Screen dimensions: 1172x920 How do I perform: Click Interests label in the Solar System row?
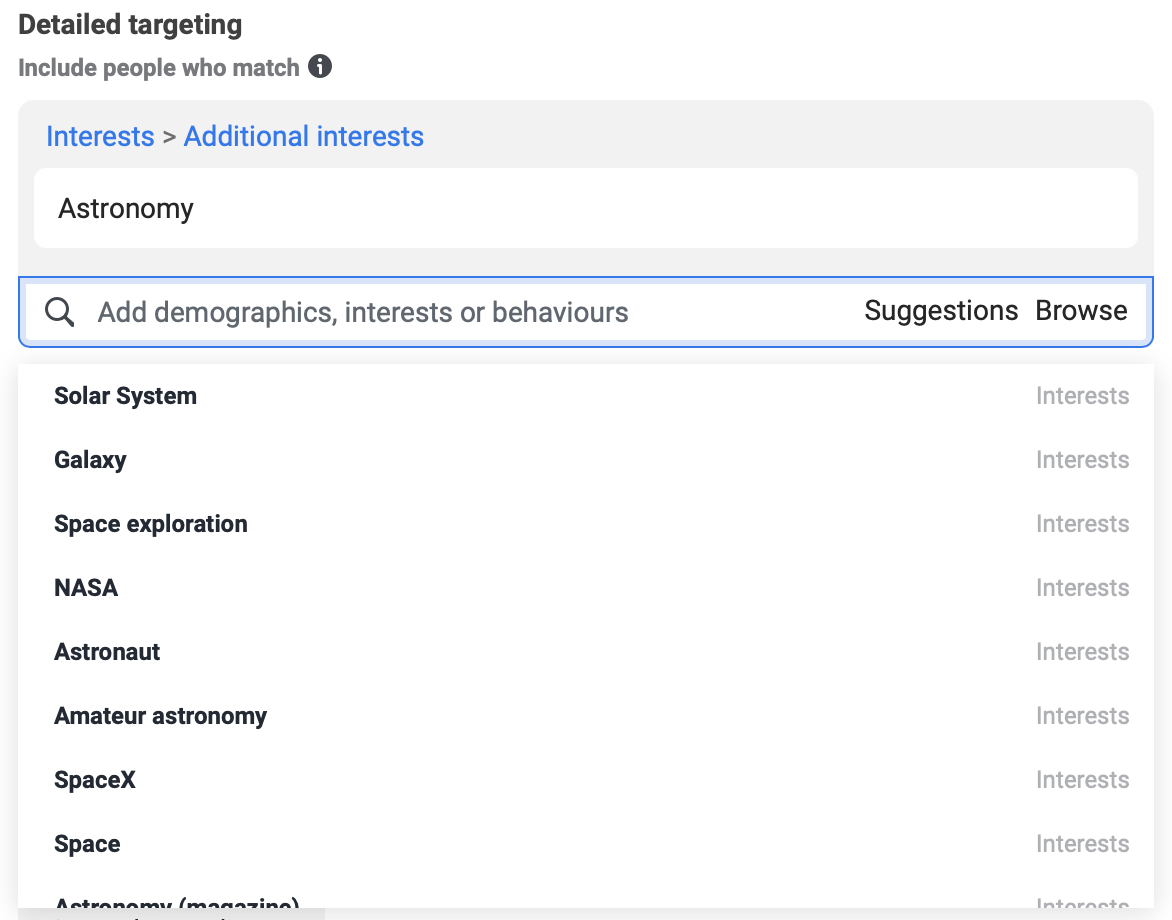[x=1082, y=396]
